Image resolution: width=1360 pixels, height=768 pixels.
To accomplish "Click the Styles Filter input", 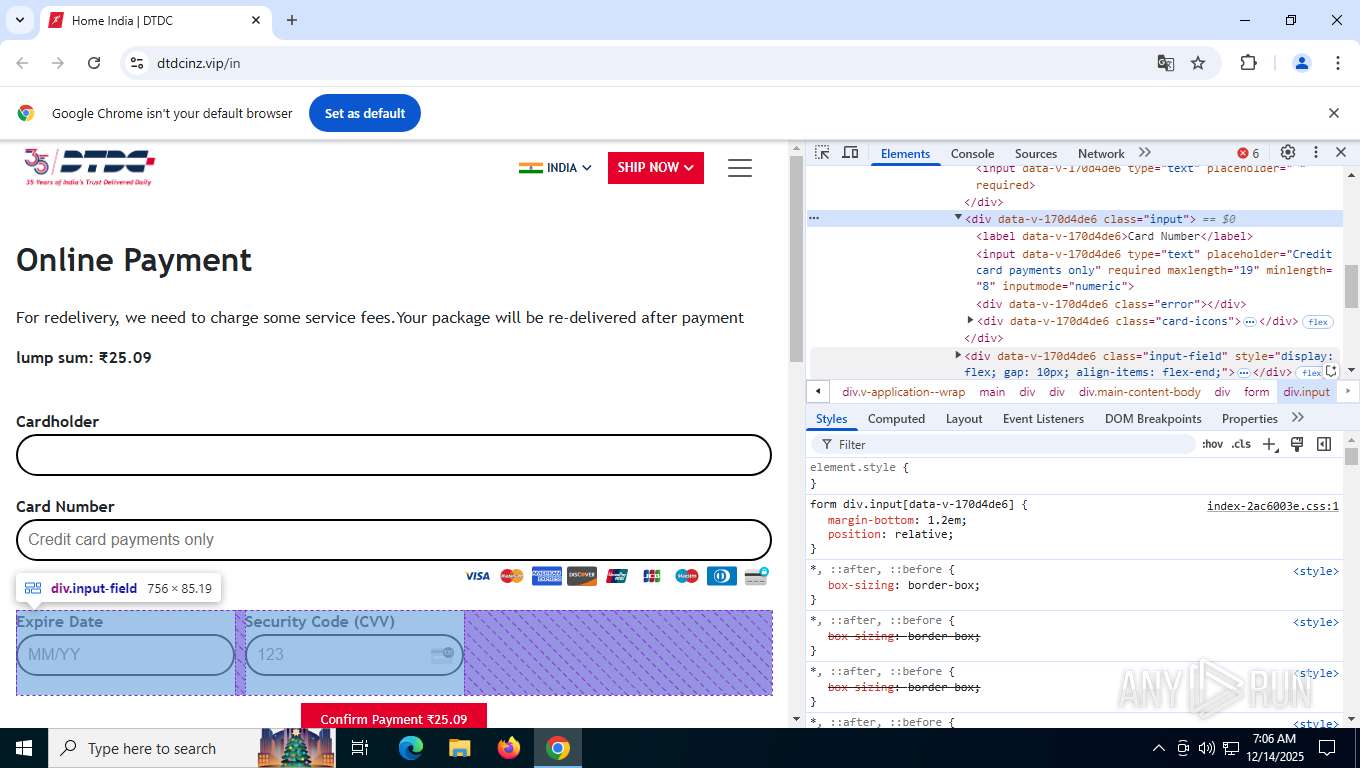I will (1003, 444).
